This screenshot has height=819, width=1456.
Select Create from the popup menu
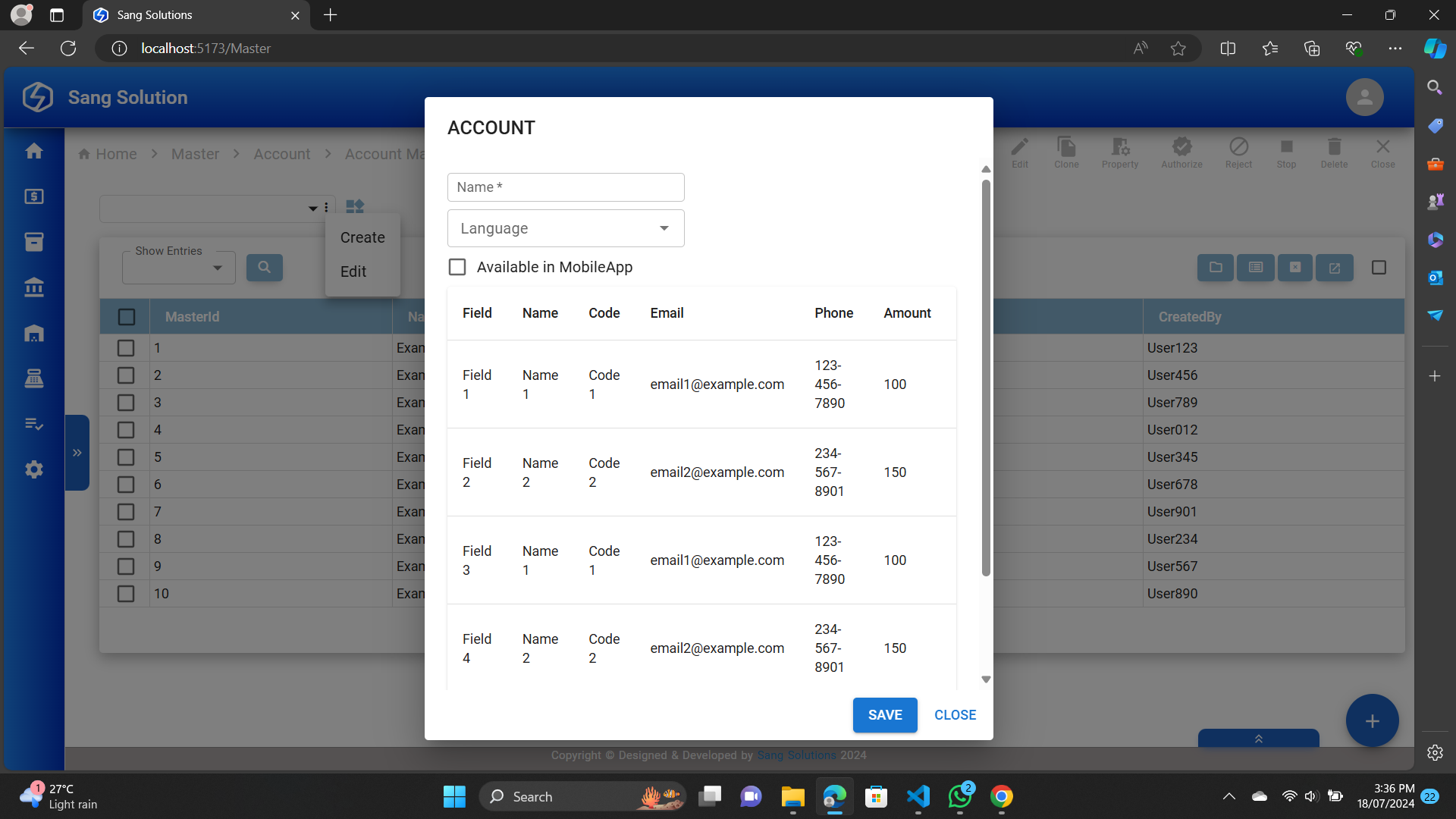(362, 237)
